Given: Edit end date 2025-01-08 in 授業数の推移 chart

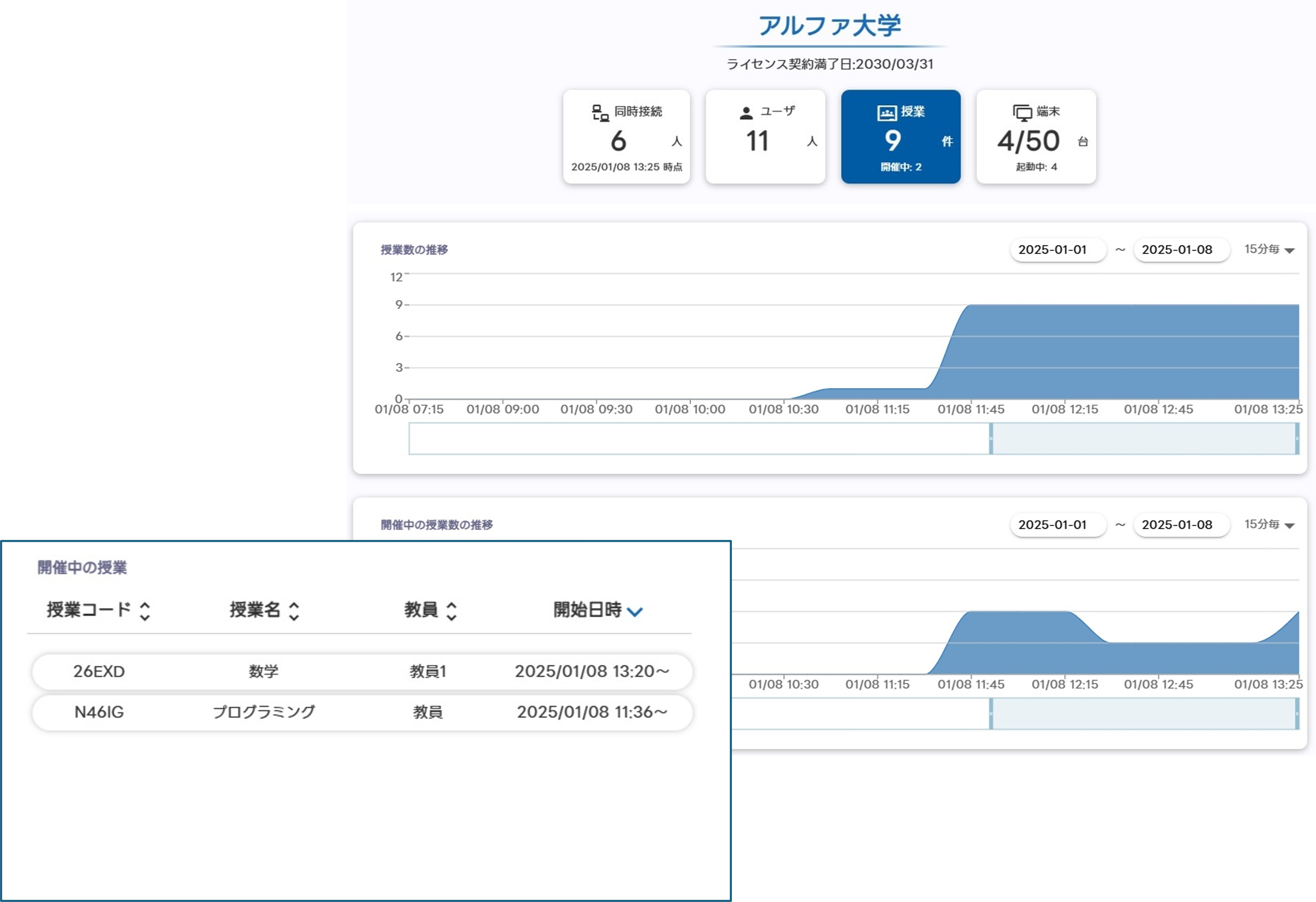Looking at the screenshot, I should (1182, 249).
